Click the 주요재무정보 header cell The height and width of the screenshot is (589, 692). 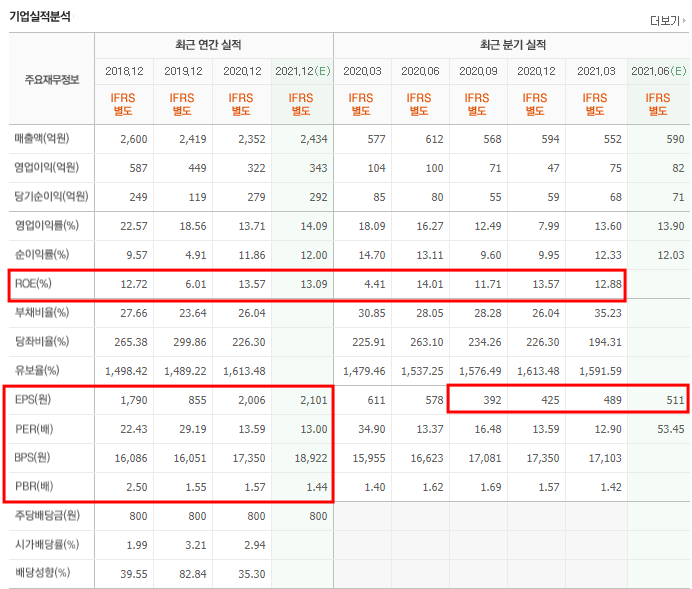pyautogui.click(x=52, y=80)
